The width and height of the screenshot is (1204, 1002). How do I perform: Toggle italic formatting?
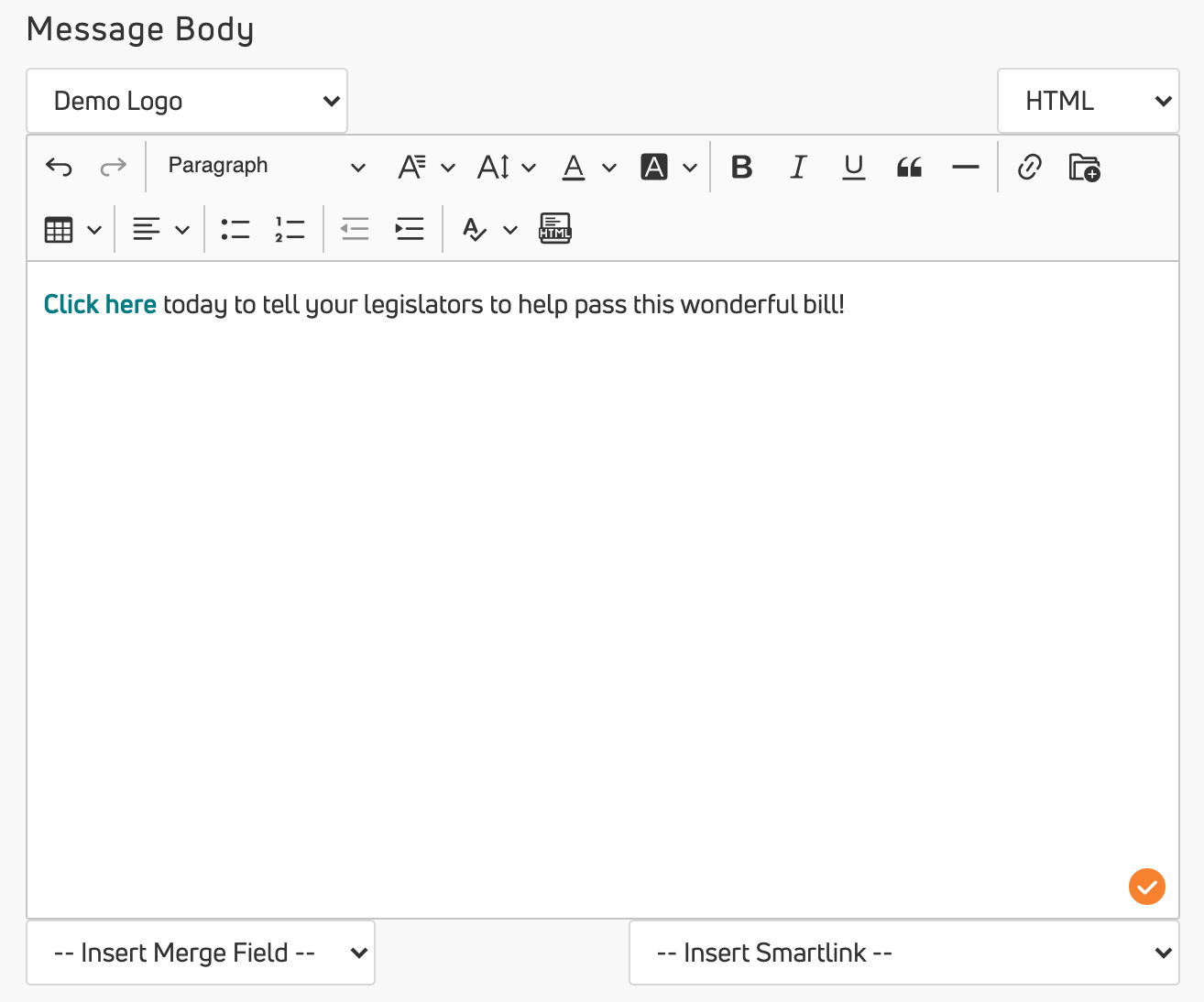point(798,167)
